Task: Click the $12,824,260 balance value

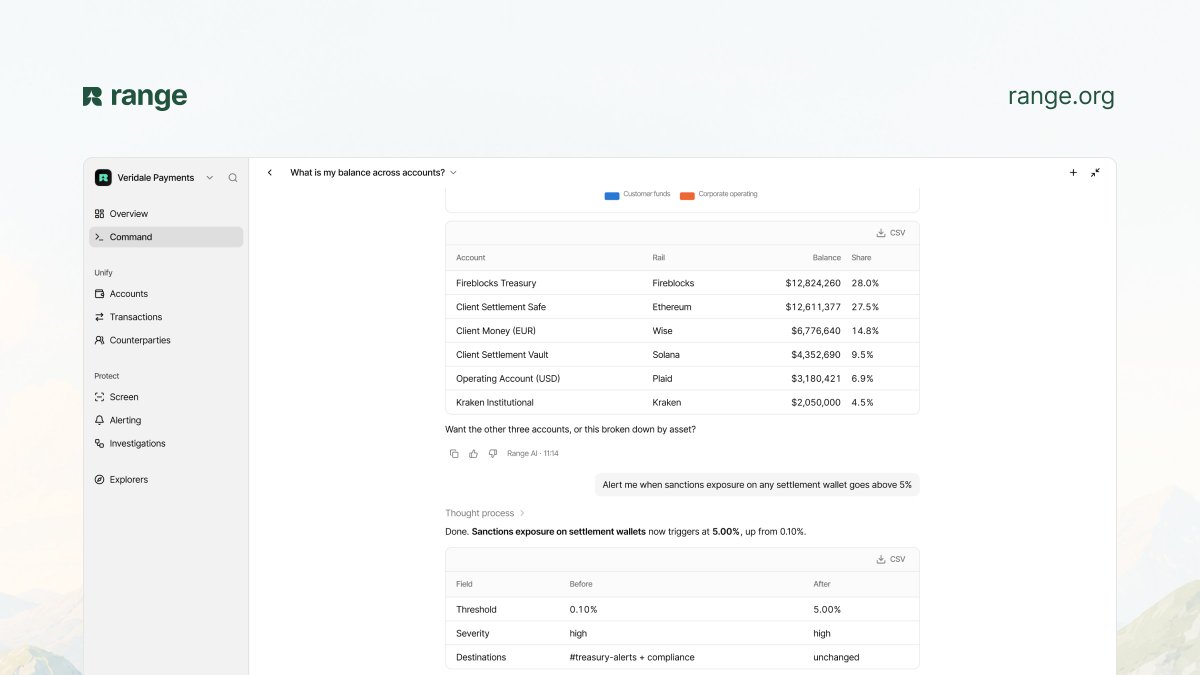Action: tap(813, 283)
